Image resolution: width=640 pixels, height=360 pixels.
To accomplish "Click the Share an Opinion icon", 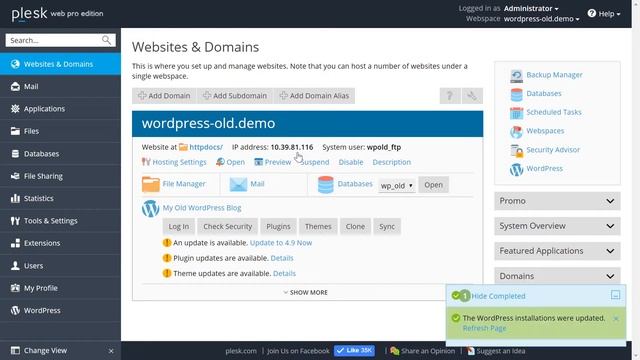I will pyautogui.click(x=395, y=351).
